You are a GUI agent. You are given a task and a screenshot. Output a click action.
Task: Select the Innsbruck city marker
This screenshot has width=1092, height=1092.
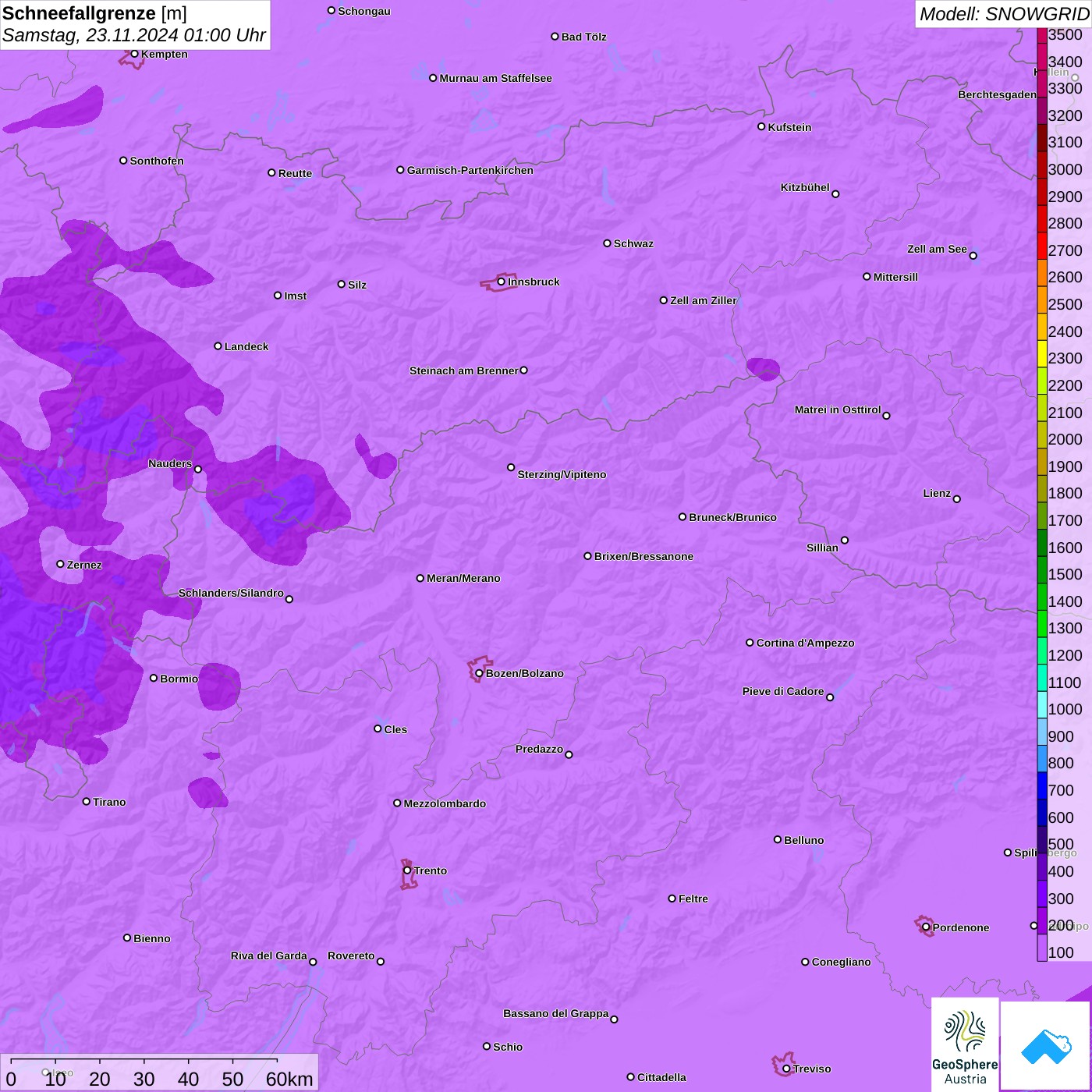click(x=501, y=282)
